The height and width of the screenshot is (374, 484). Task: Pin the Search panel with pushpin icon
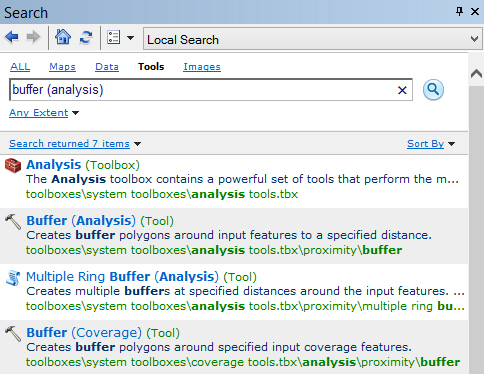[x=459, y=12]
